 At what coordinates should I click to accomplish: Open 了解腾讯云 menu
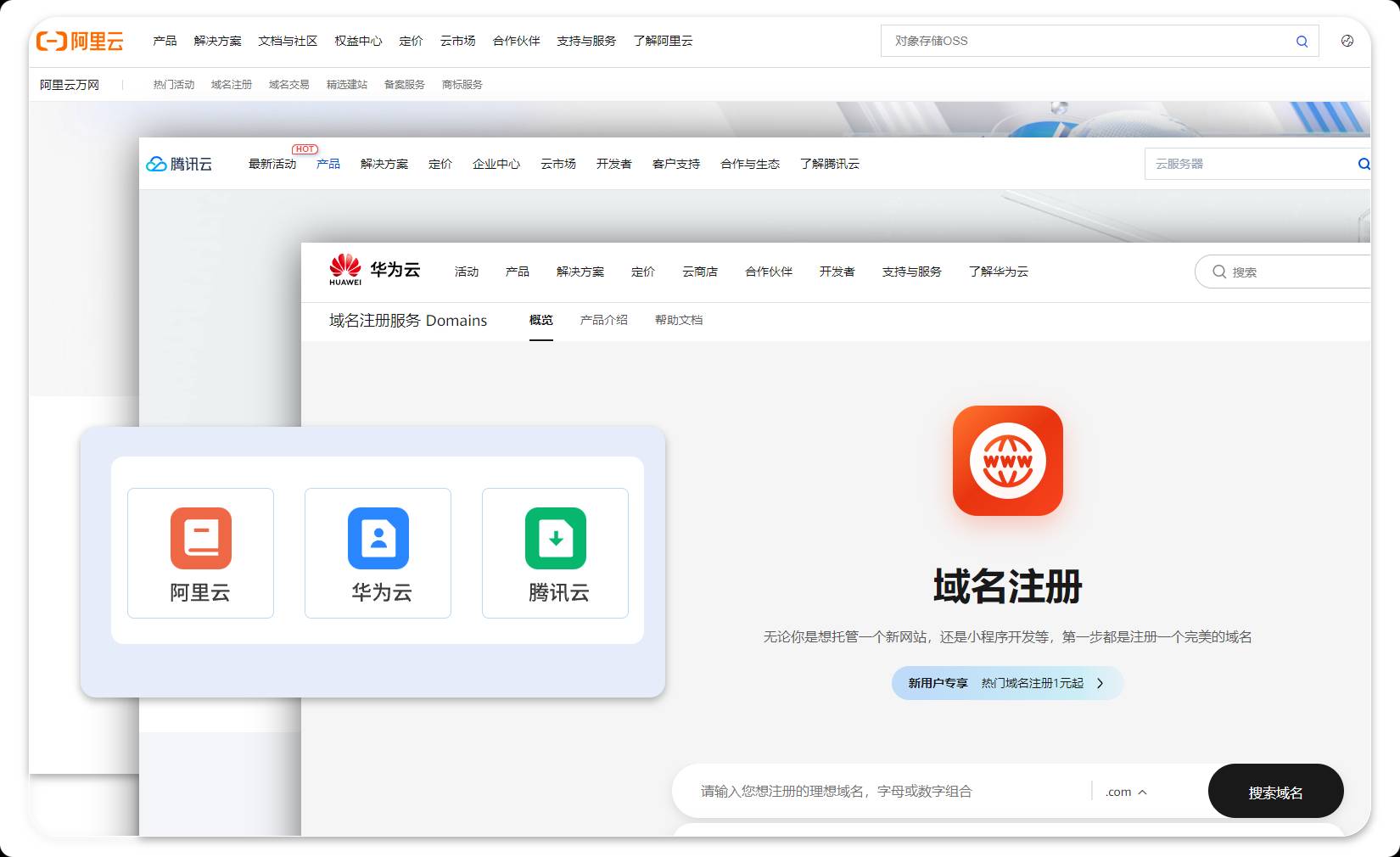point(830,164)
